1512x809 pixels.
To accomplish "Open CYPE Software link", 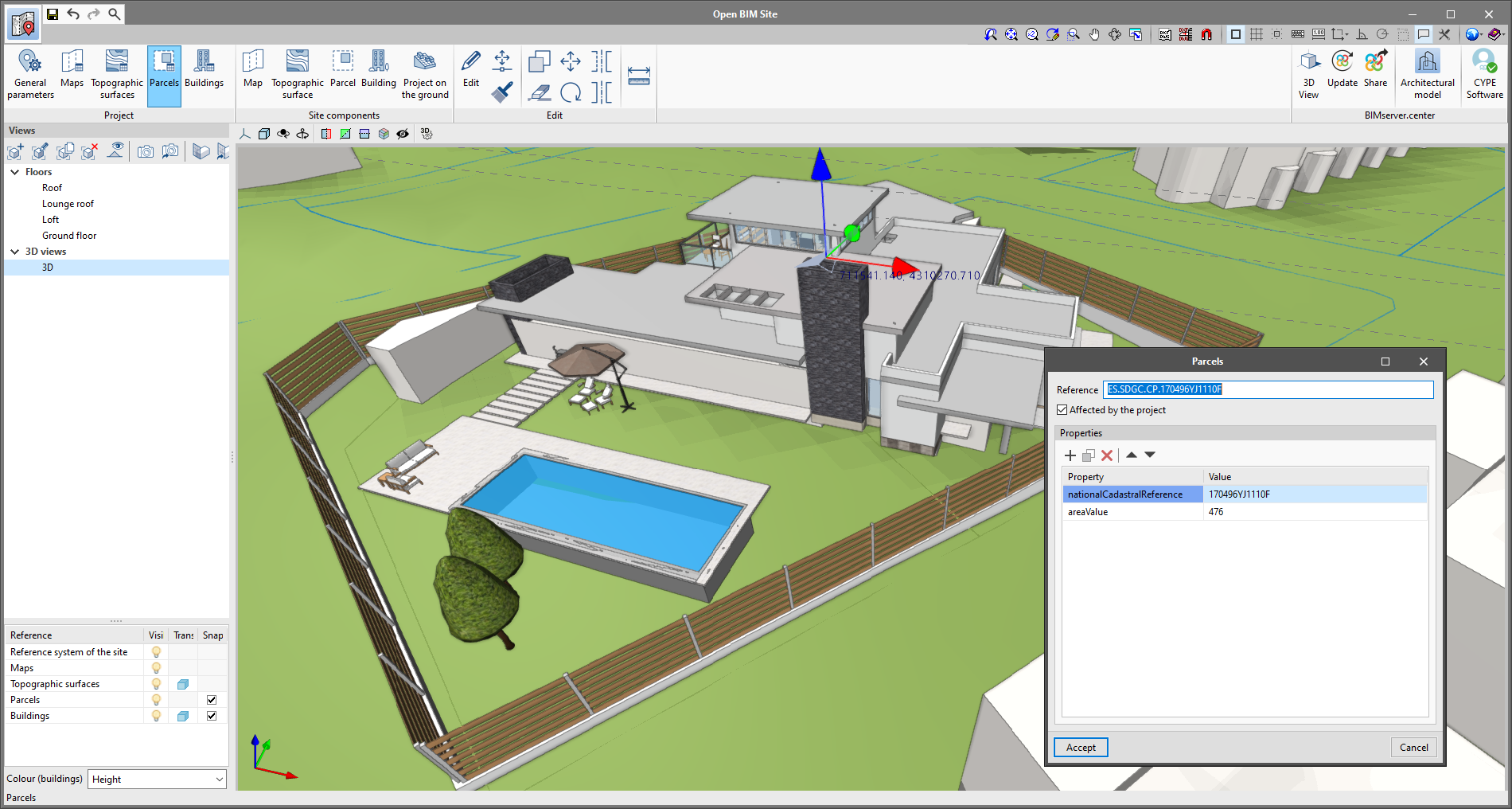I will pyautogui.click(x=1485, y=75).
